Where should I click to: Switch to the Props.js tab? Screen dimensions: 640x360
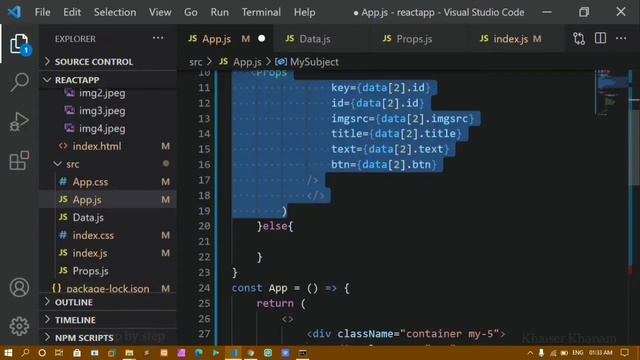(414, 39)
